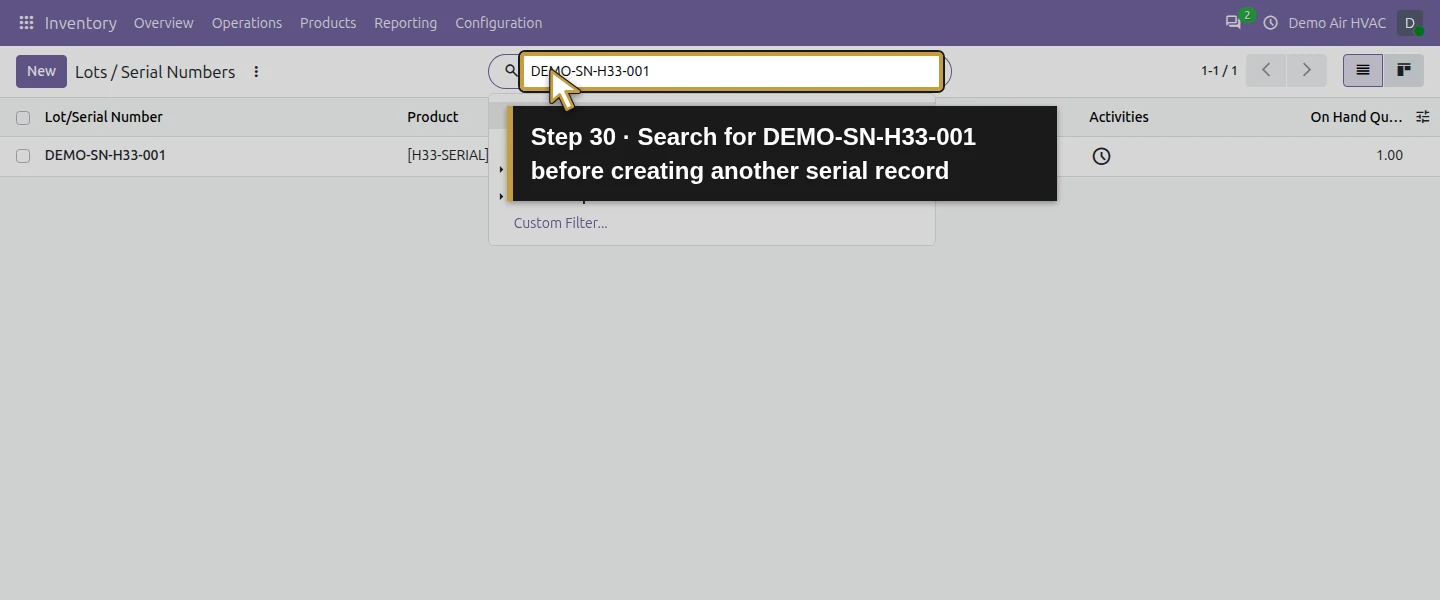Viewport: 1440px width, 600px height.
Task: Choose Custom Filter... in search dropdown
Action: 560,223
